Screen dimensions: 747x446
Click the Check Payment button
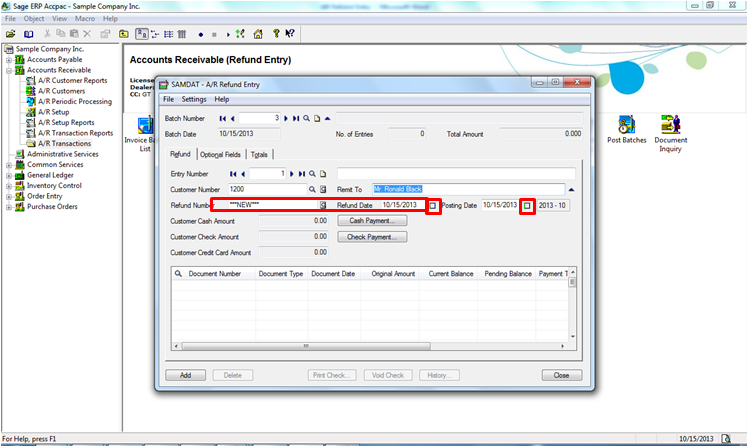coord(372,237)
